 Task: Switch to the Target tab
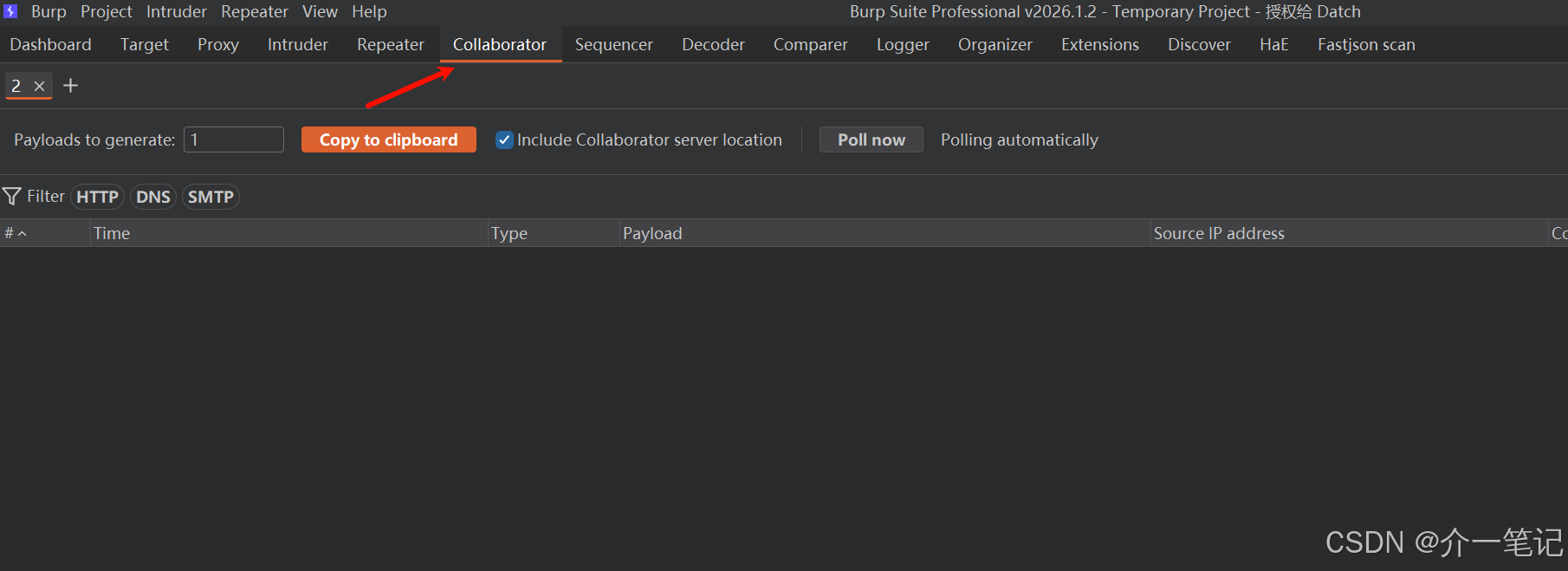click(x=145, y=44)
